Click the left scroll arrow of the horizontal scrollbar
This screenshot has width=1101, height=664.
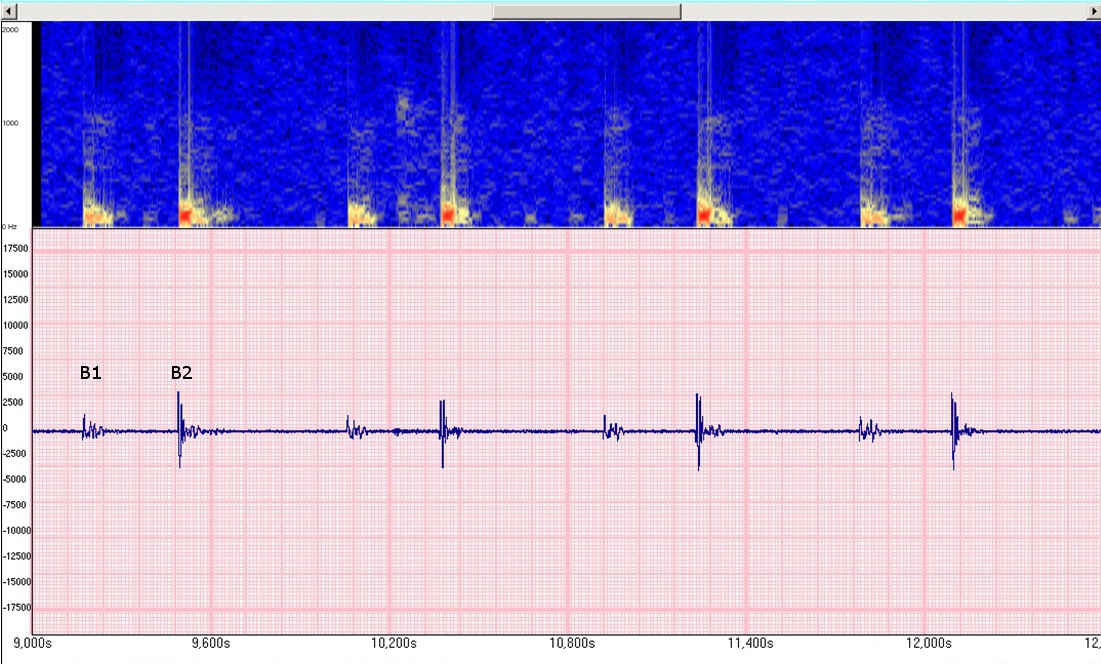point(6,11)
